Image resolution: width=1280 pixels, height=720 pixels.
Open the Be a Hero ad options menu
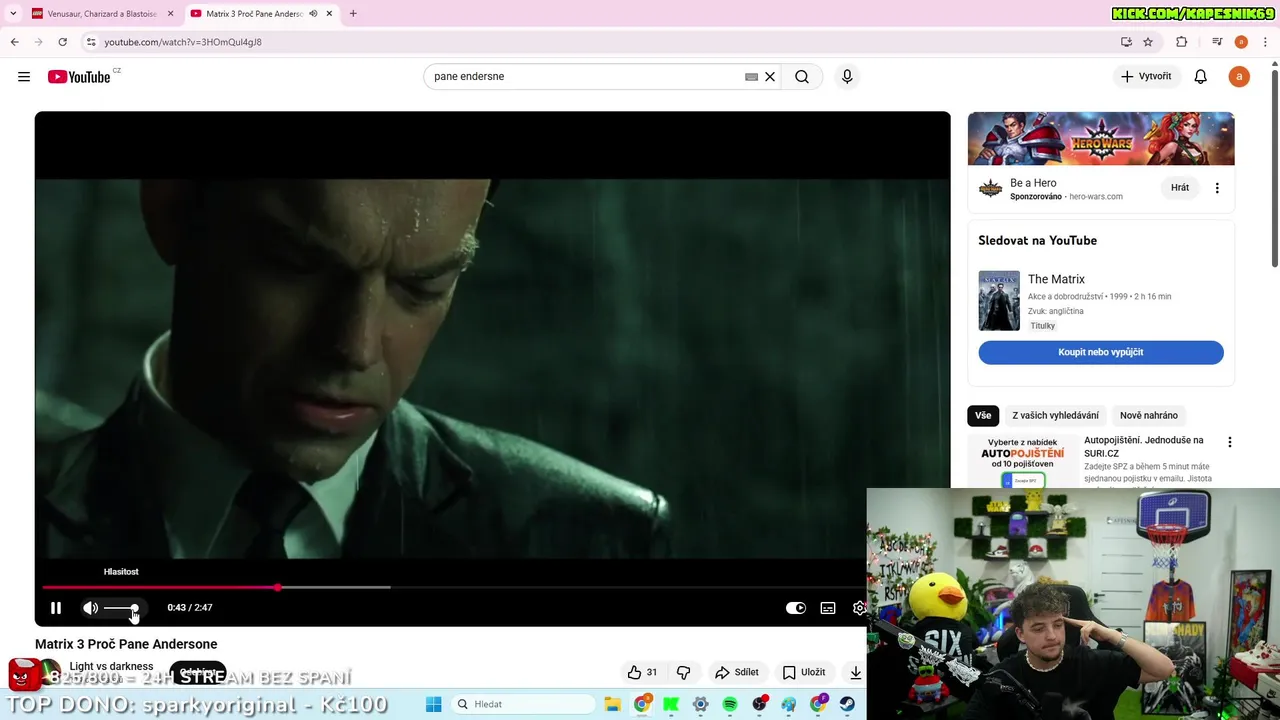1217,188
